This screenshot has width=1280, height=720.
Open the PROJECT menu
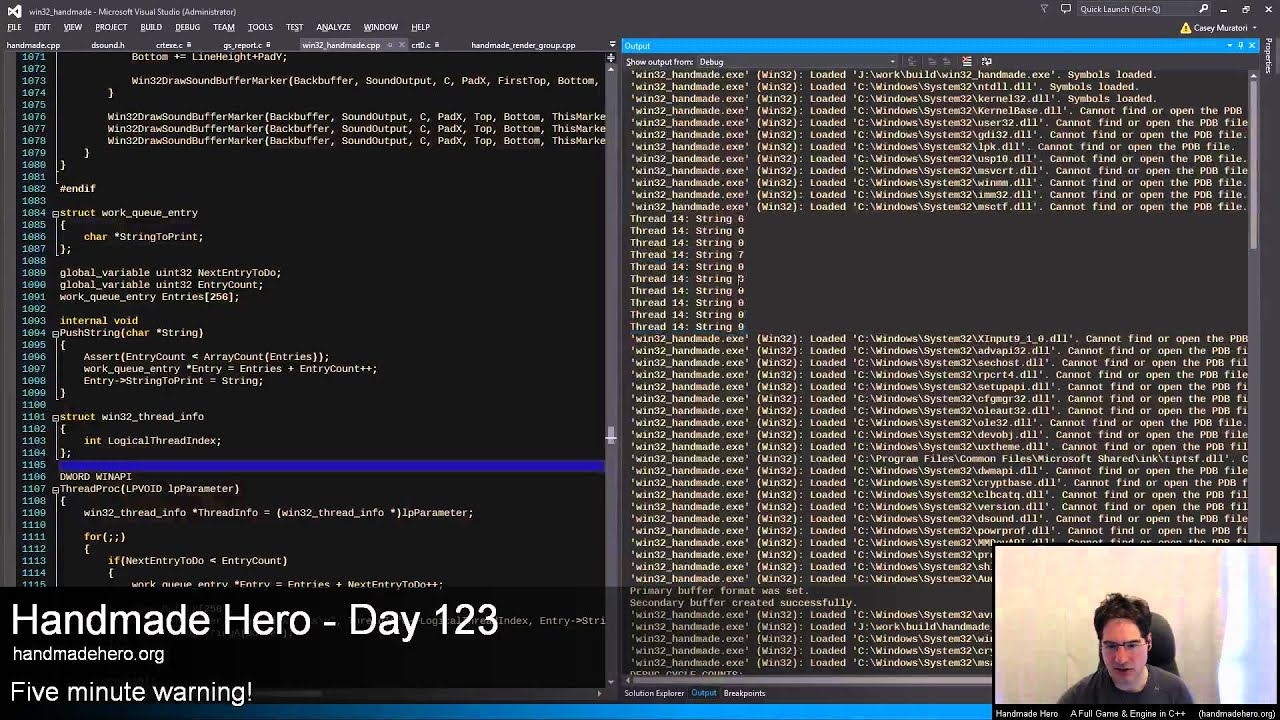(x=111, y=27)
